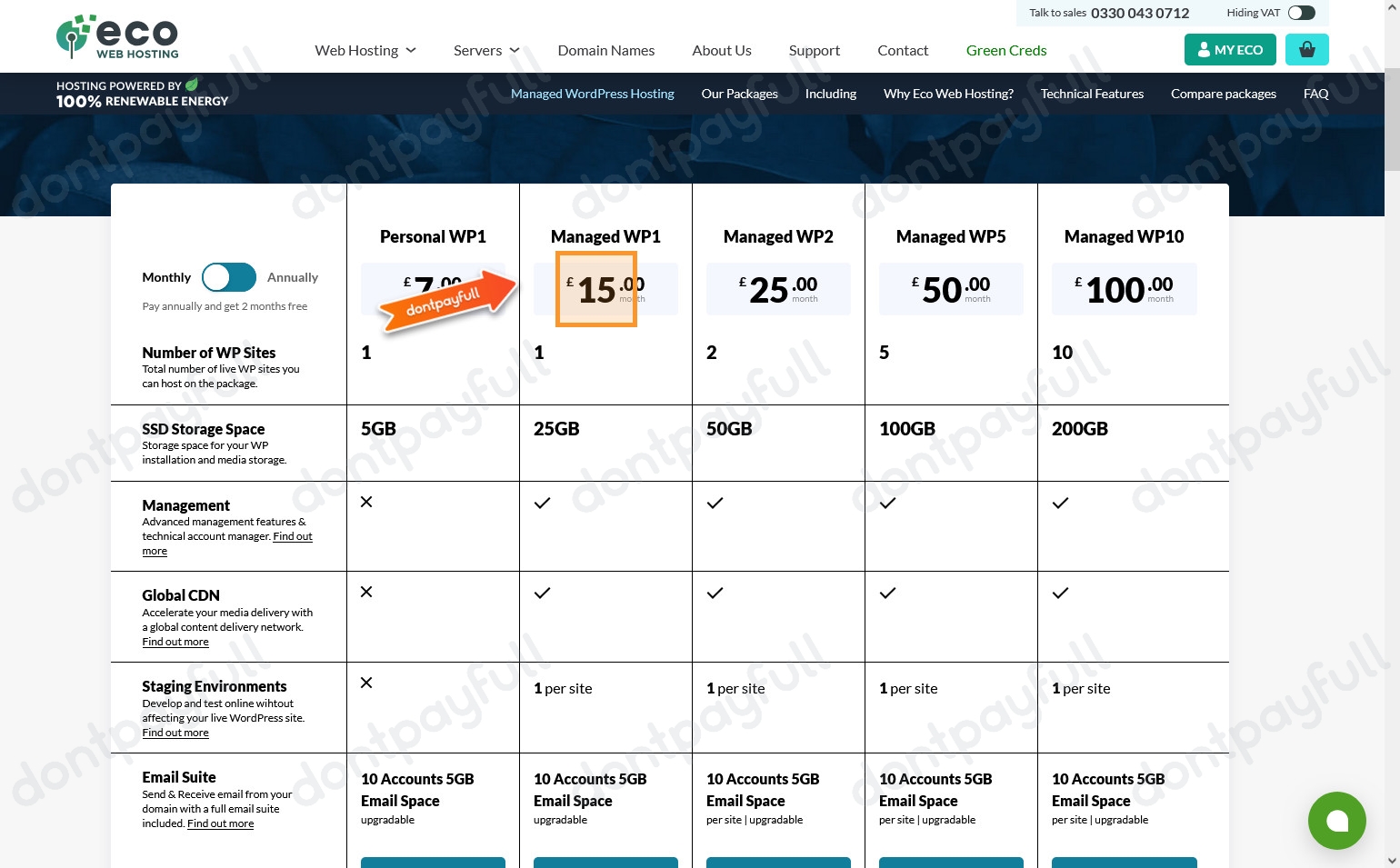This screenshot has height=868, width=1400.
Task: Click the Management checkmark under Managed WP10
Action: click(1060, 503)
